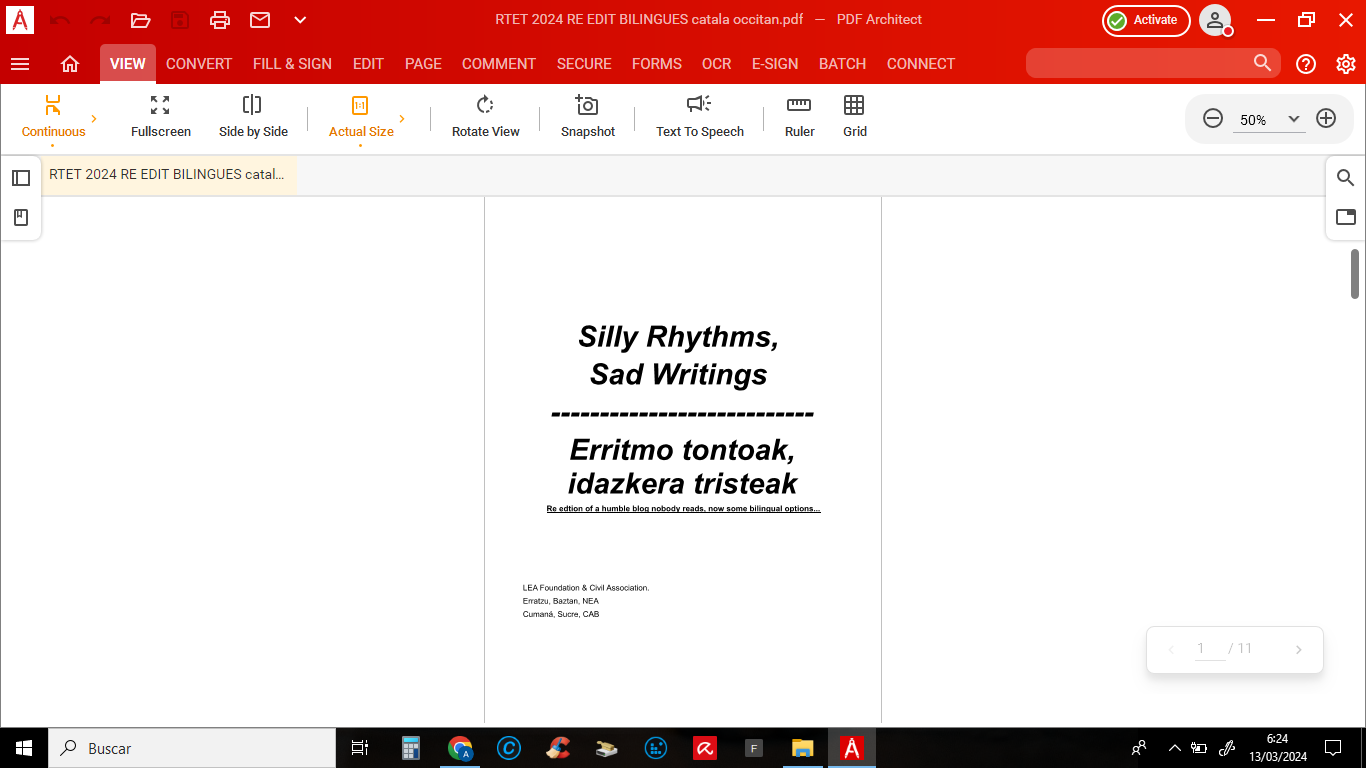Screen dimensions: 1366x768
Task: Enter Fullscreen view
Action: click(x=161, y=118)
